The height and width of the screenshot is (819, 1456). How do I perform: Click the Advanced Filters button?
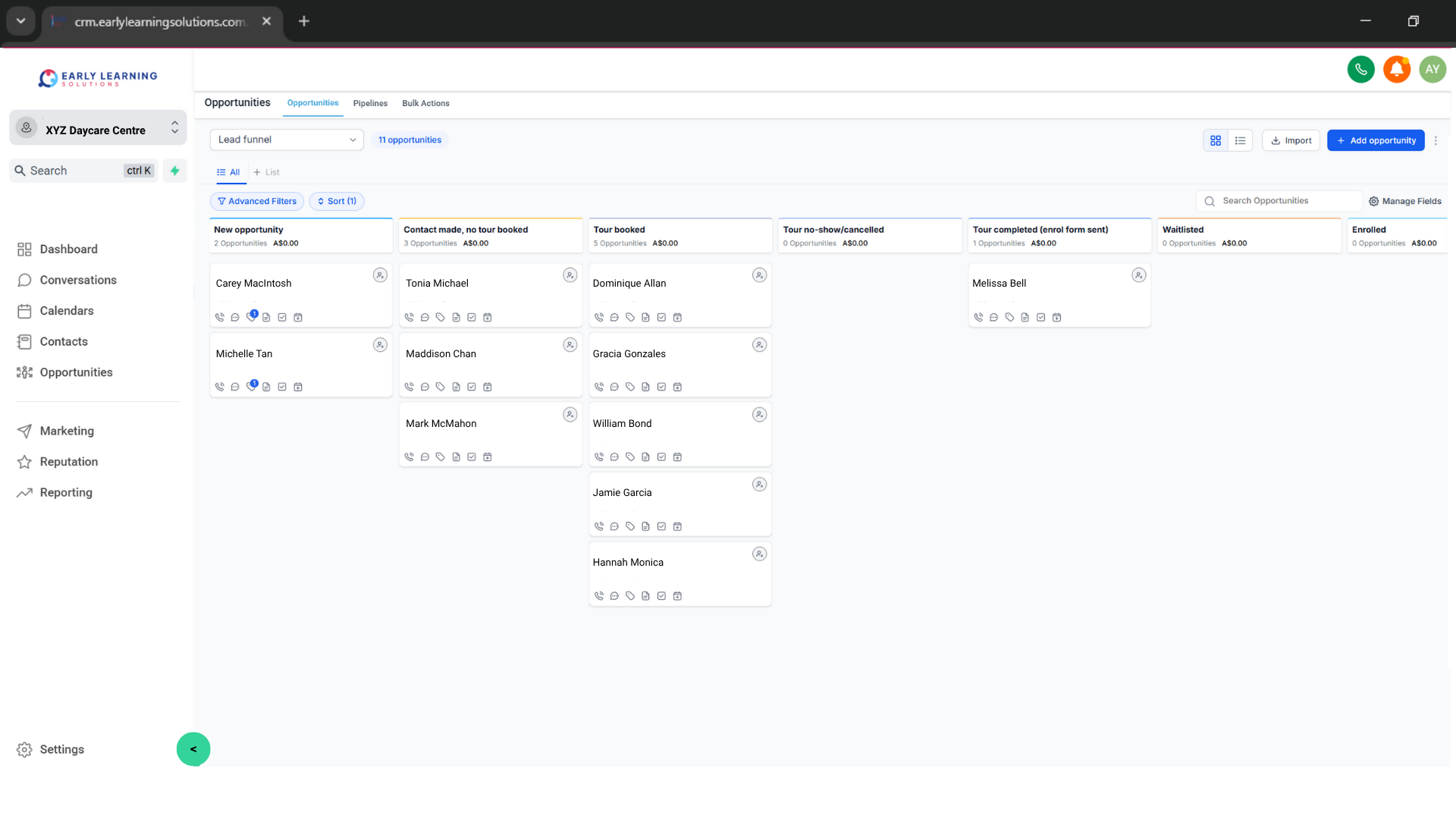tap(256, 201)
